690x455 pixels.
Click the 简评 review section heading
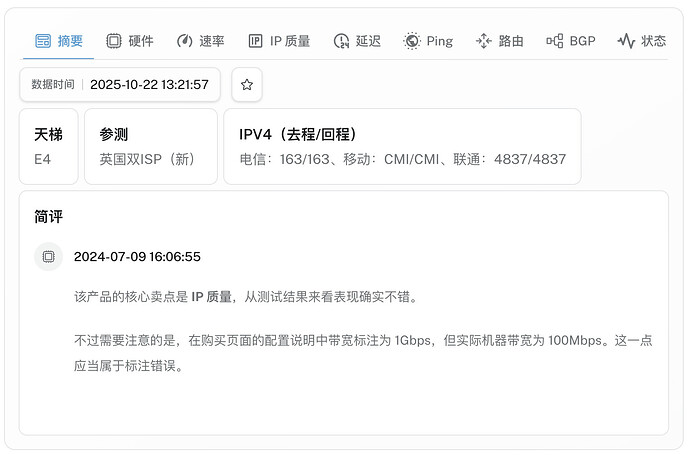(48, 216)
